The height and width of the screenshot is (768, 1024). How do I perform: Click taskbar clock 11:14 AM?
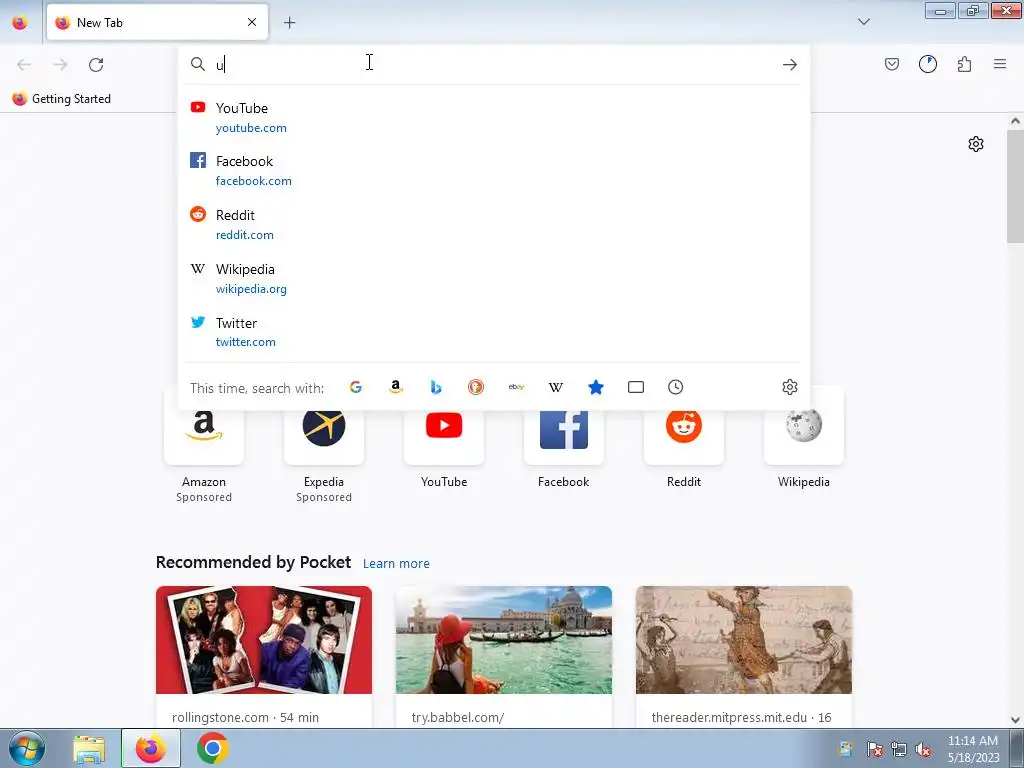(x=972, y=749)
